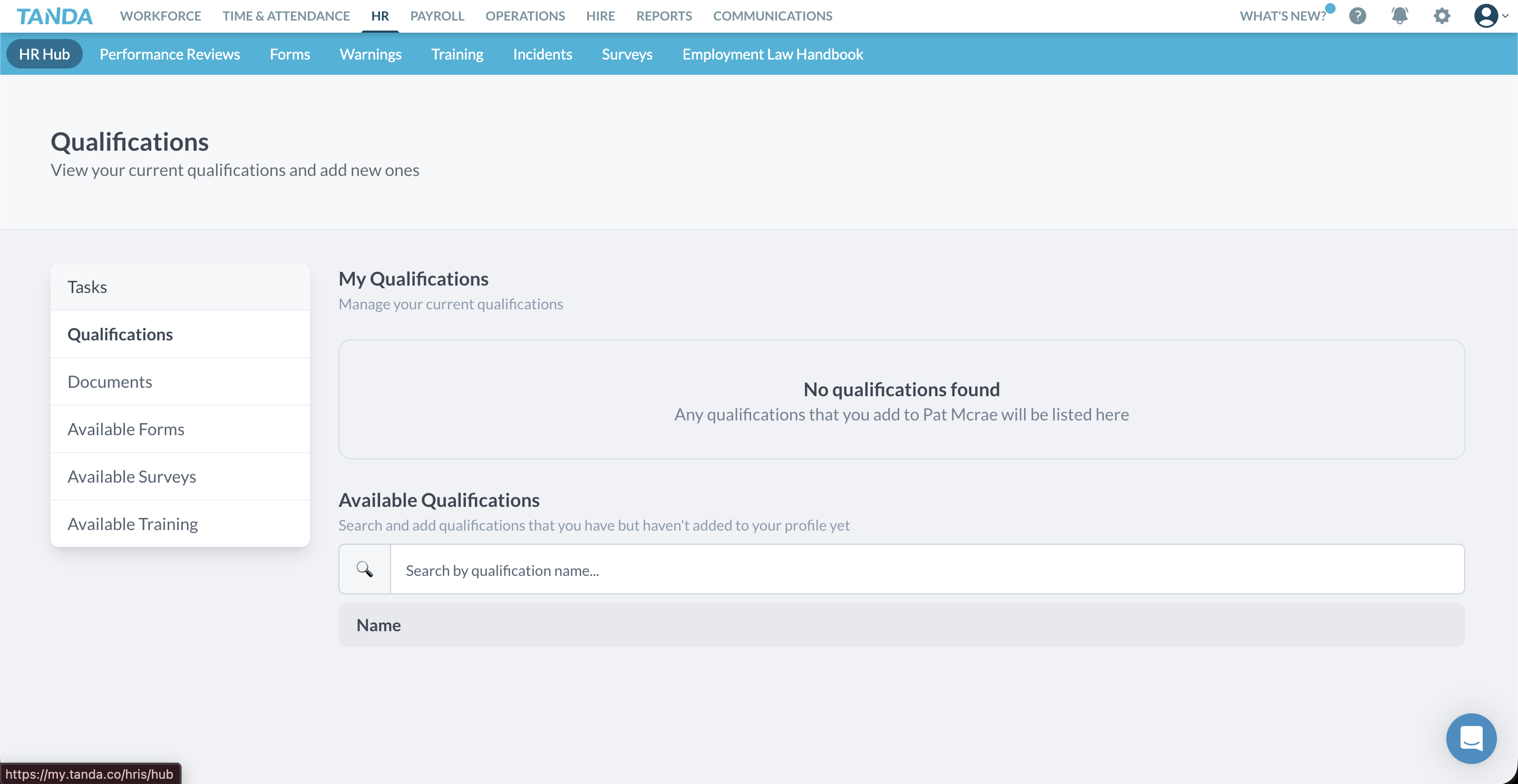The height and width of the screenshot is (784, 1518).
Task: Click the search magnifier icon
Action: point(364,569)
